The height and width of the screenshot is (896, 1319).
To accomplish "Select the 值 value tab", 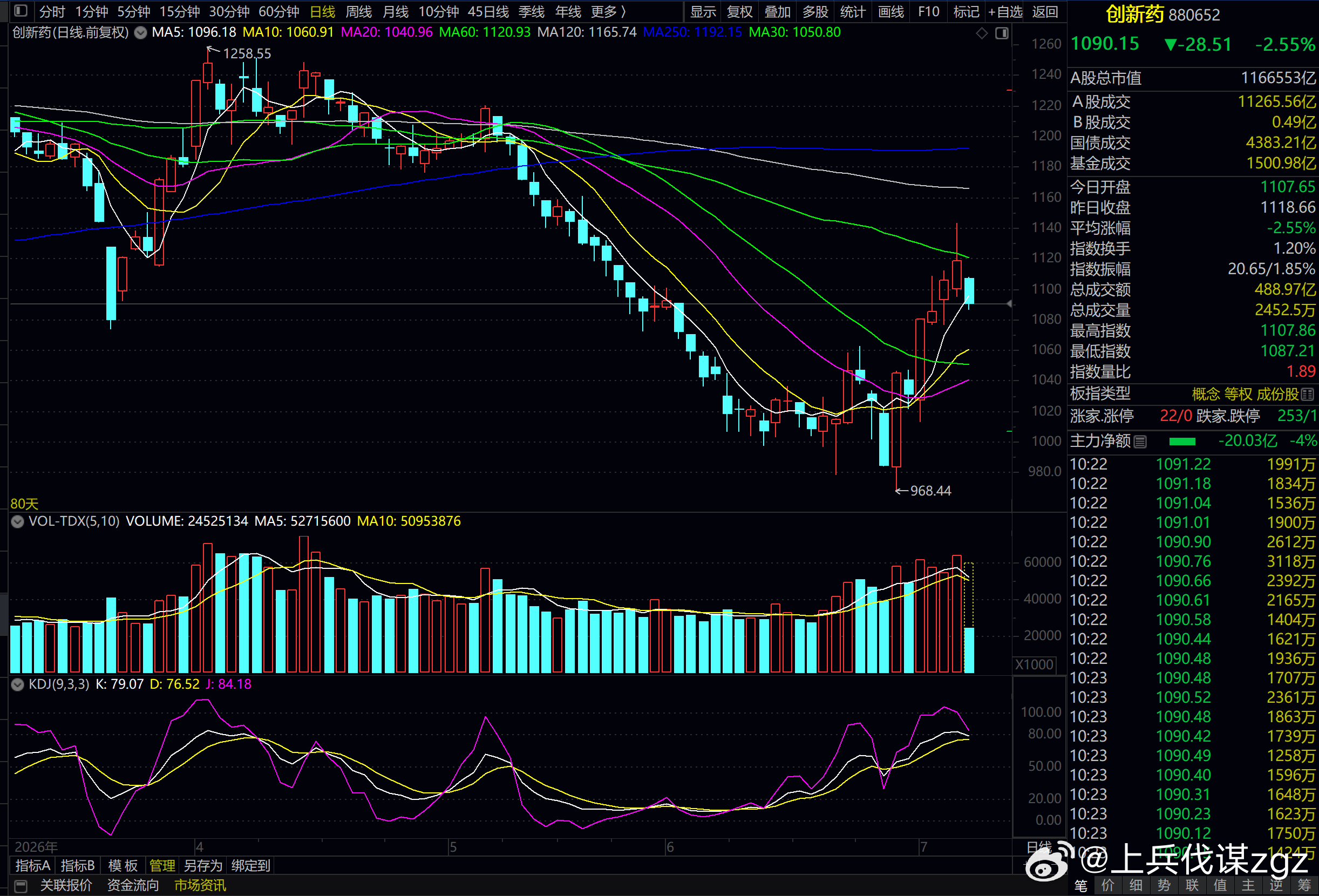I will pos(1220,886).
